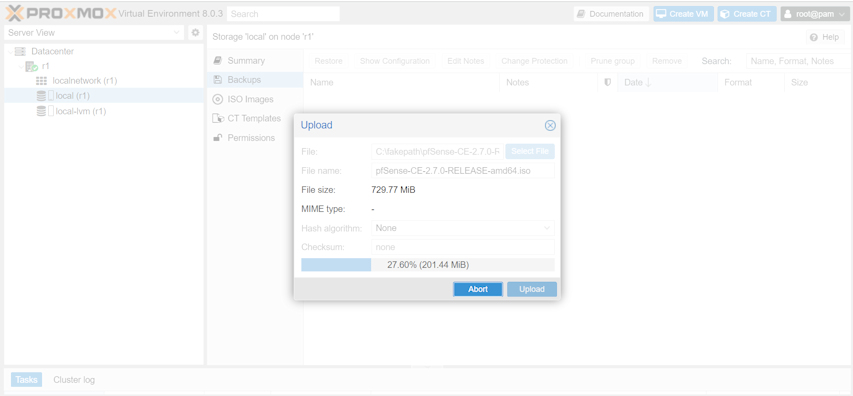Abort the ISO upload
This screenshot has height=396, width=853.
[x=478, y=289]
